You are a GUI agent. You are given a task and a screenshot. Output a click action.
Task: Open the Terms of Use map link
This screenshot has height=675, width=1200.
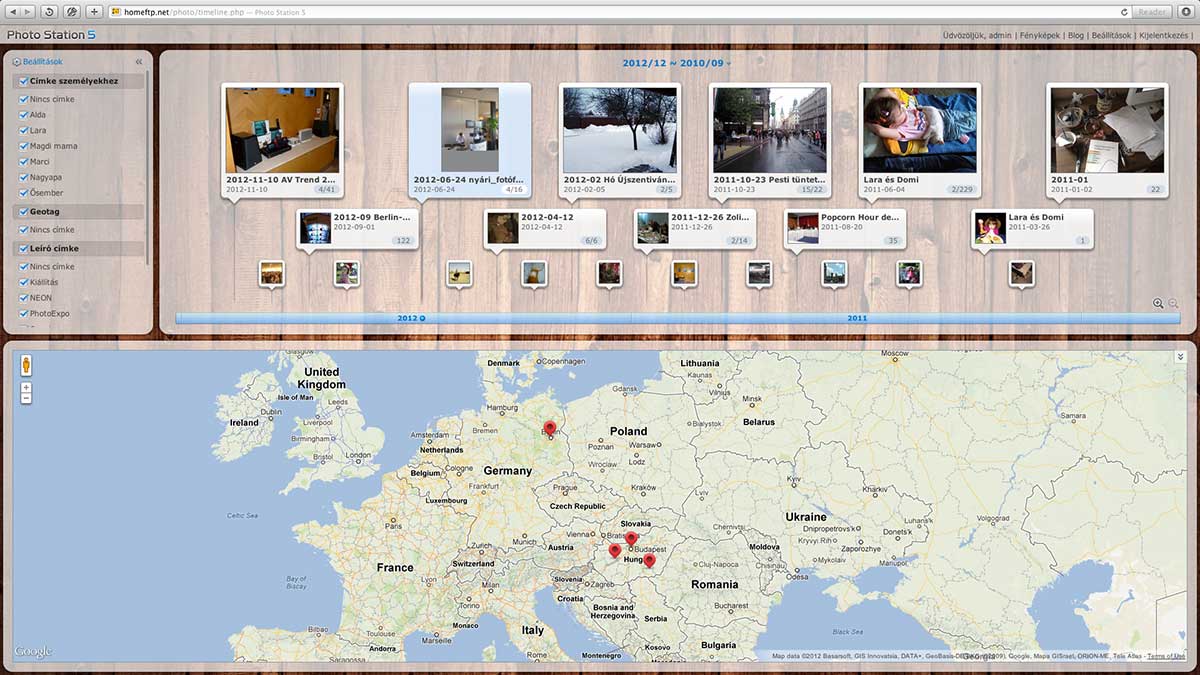click(x=1165, y=656)
